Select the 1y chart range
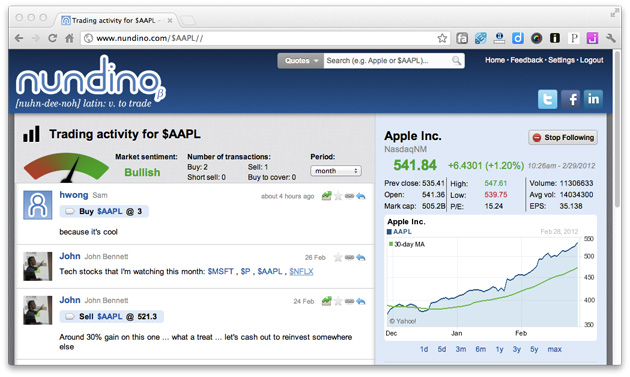630x377 pixels. 499,349
